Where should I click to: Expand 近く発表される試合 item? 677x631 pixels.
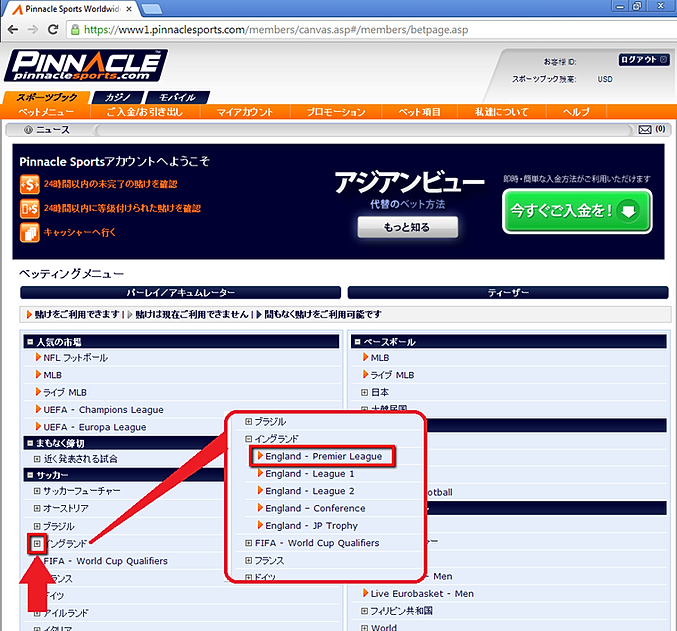[37, 459]
